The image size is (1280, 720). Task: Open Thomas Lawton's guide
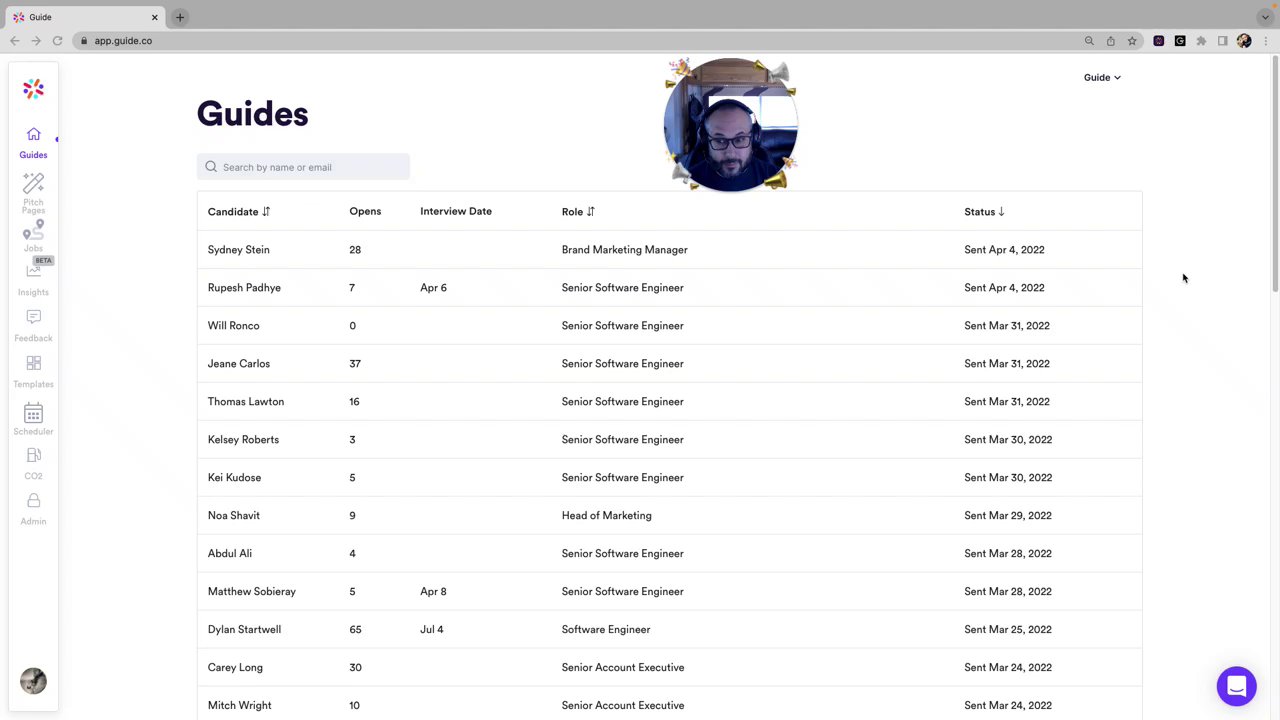tap(669, 402)
